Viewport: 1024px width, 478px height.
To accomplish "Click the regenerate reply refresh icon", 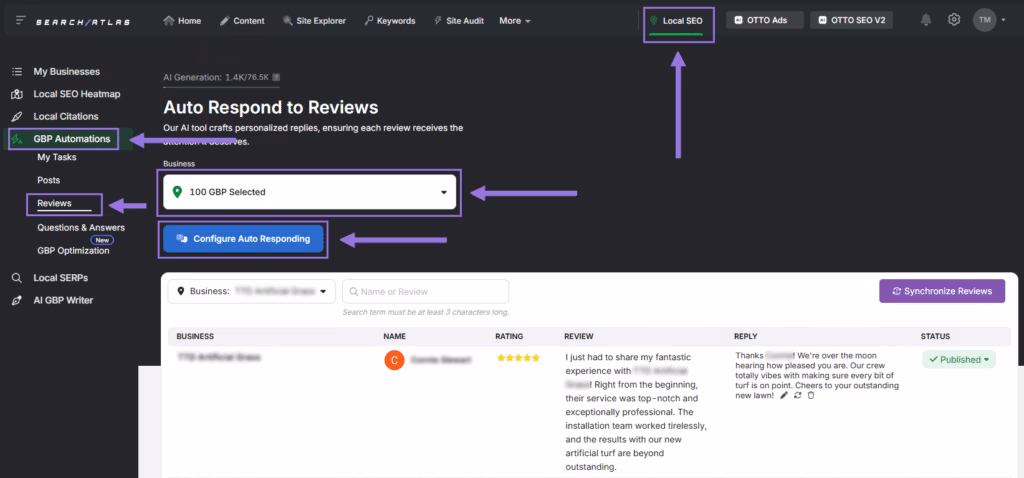I will [797, 395].
